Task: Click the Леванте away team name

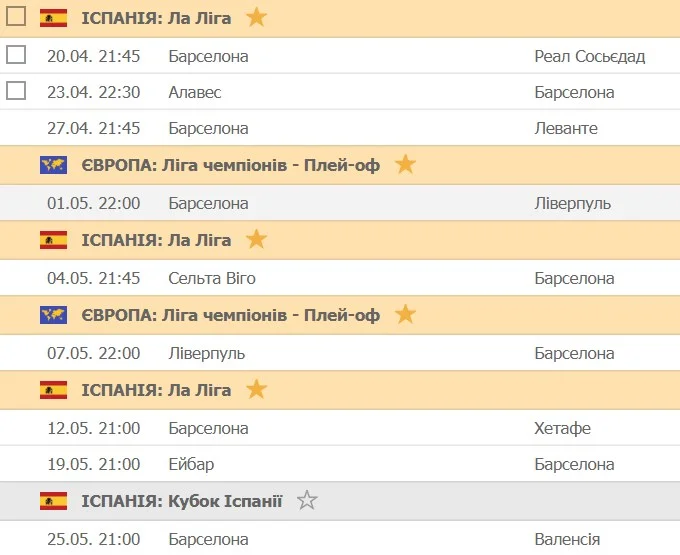Action: [566, 128]
